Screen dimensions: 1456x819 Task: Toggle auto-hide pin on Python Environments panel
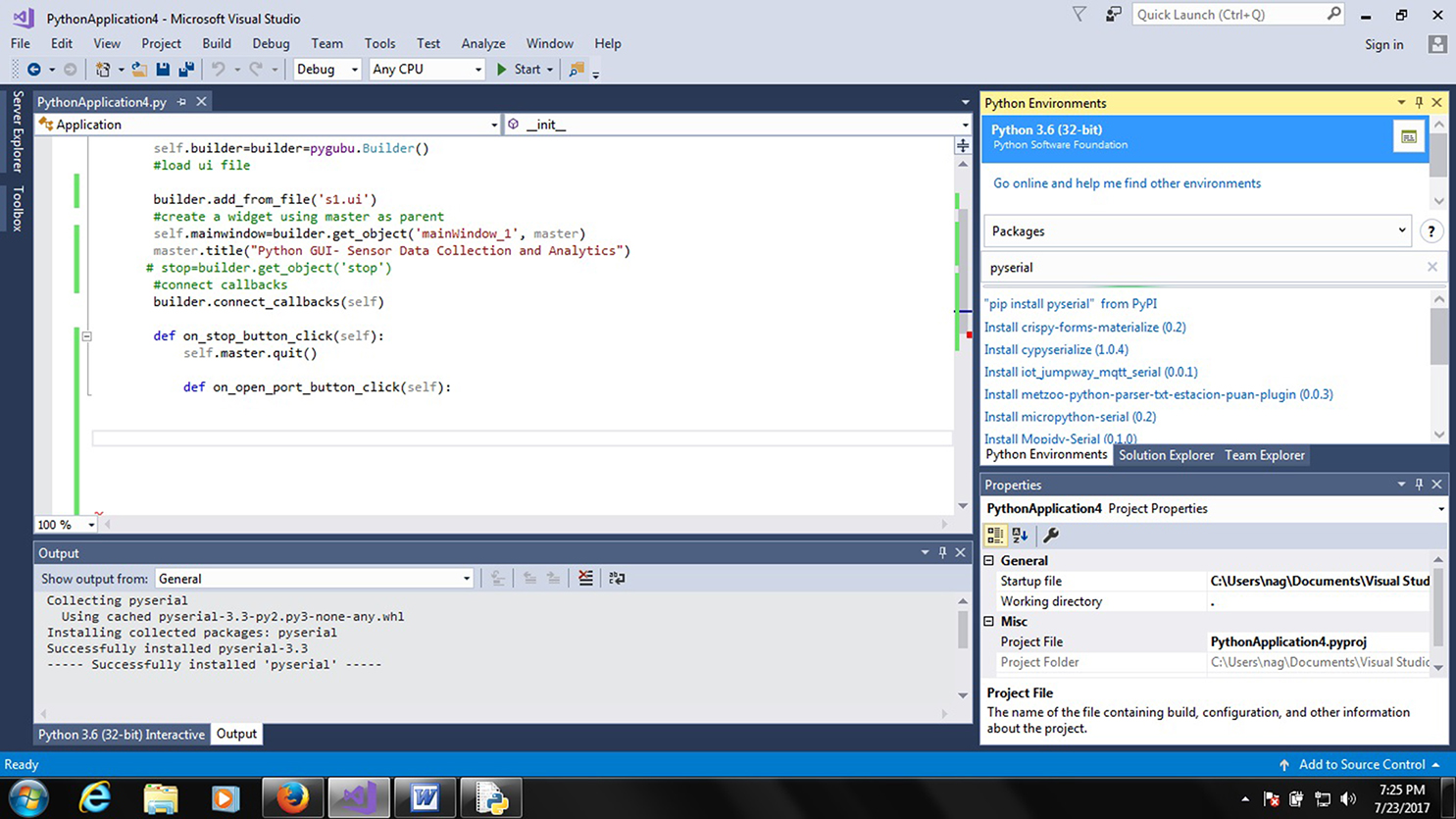point(1419,103)
